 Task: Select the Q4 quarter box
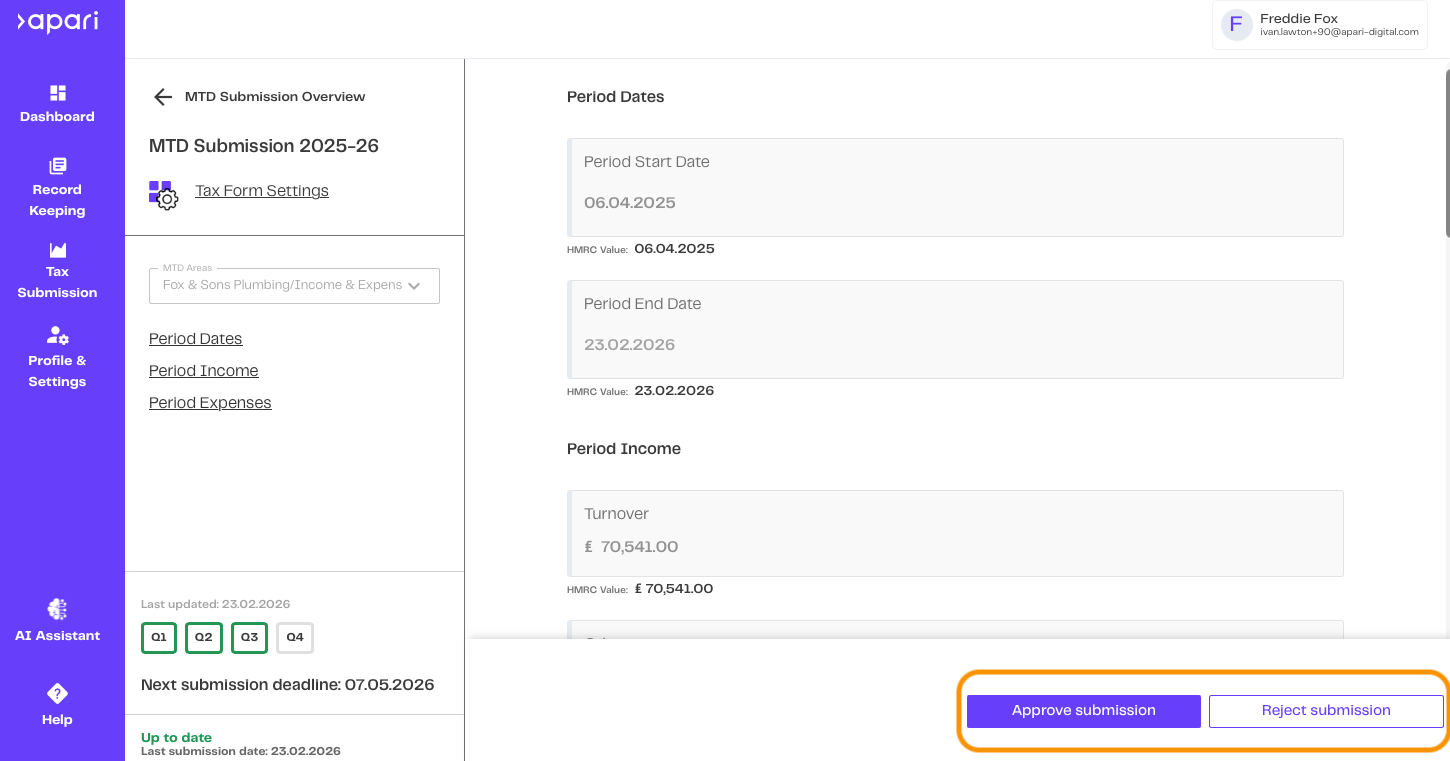(x=295, y=638)
